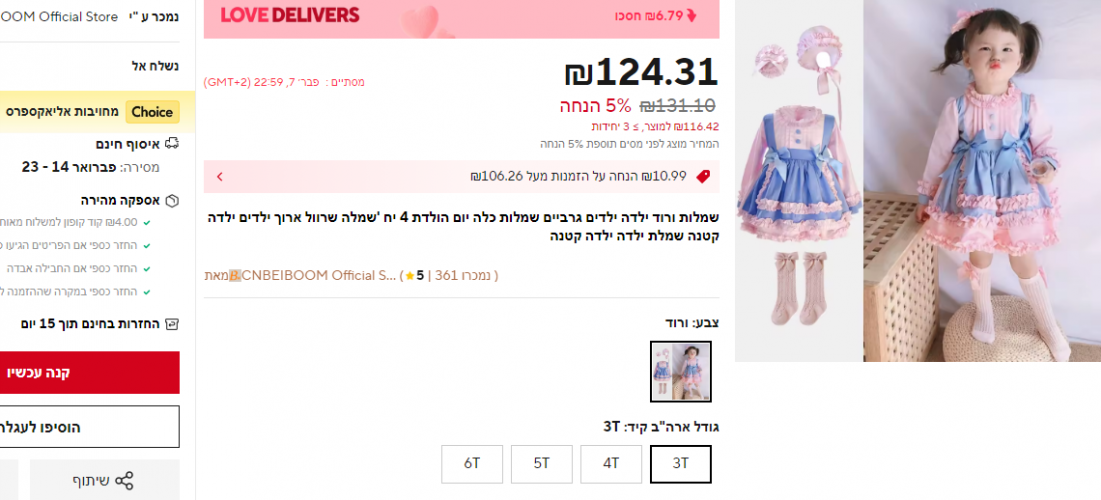Open the girl wearing dress photo
Viewport: 1101px width, 500px height.
pos(982,181)
